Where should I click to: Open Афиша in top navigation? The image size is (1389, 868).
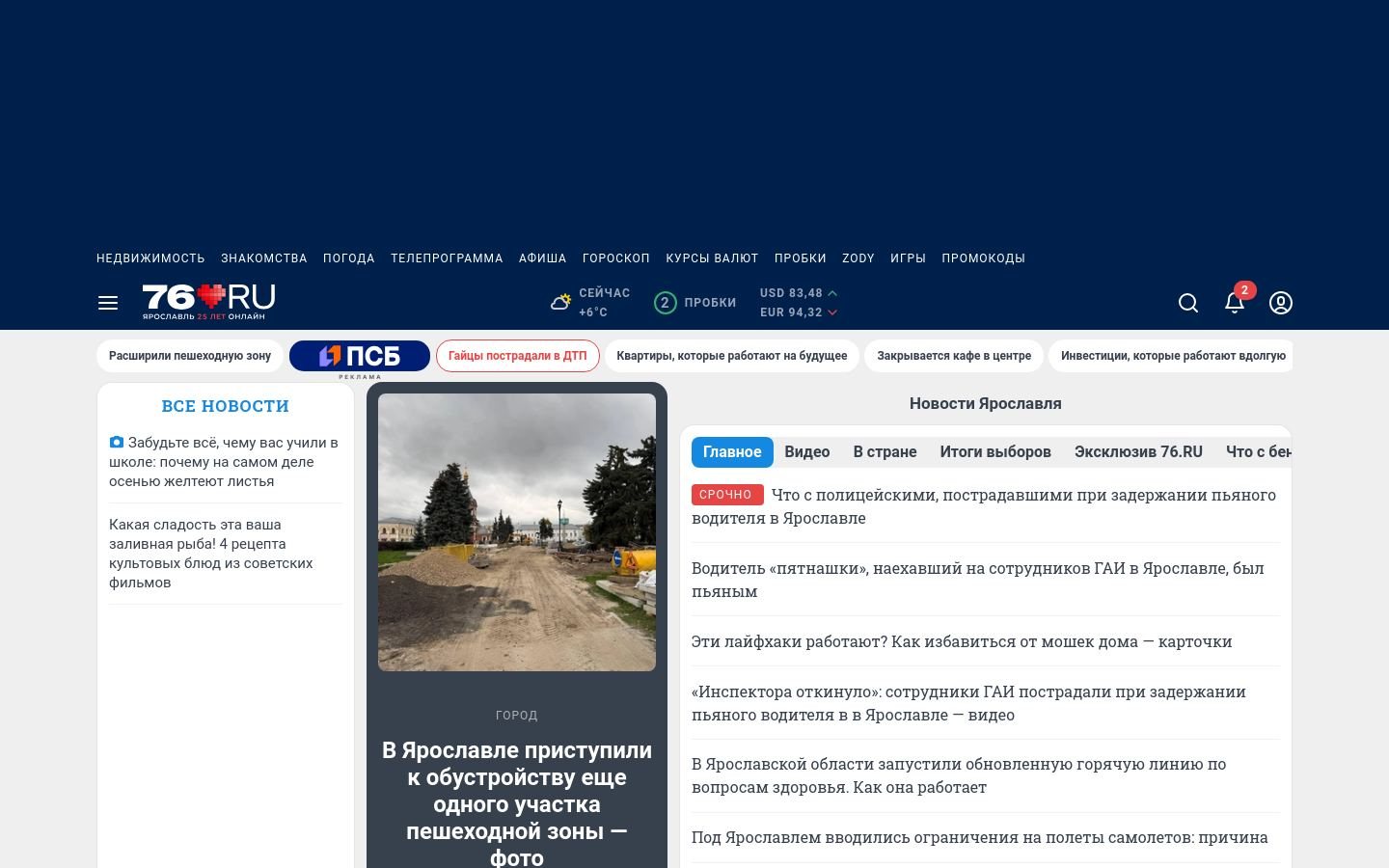click(543, 258)
